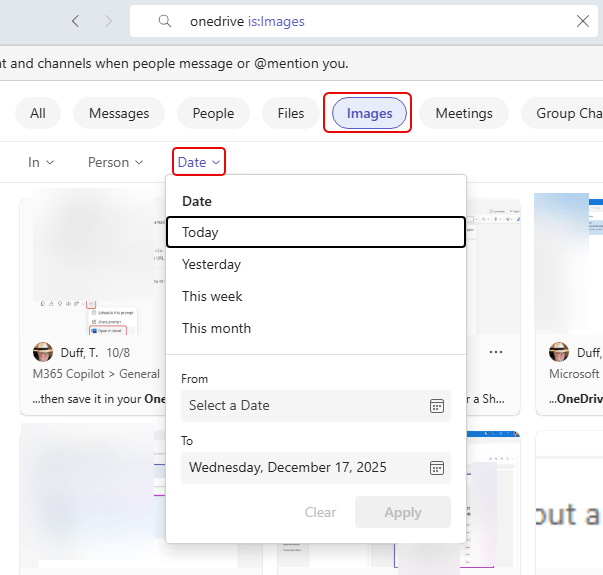Open calendar picker for To date

436,467
